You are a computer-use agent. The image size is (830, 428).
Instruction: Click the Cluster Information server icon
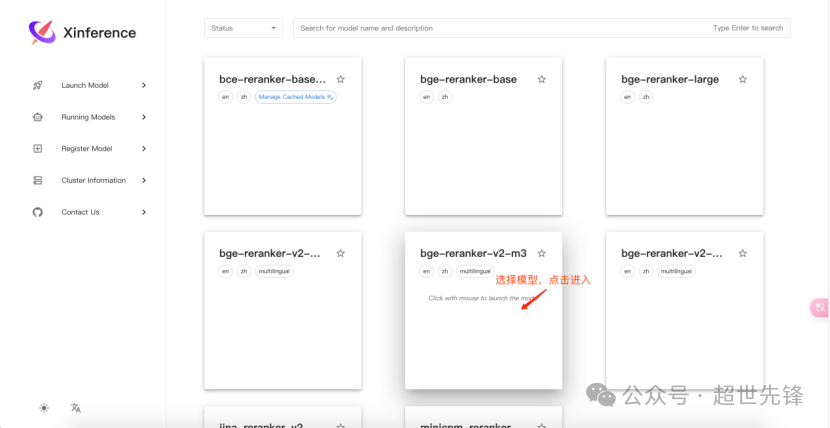point(38,180)
